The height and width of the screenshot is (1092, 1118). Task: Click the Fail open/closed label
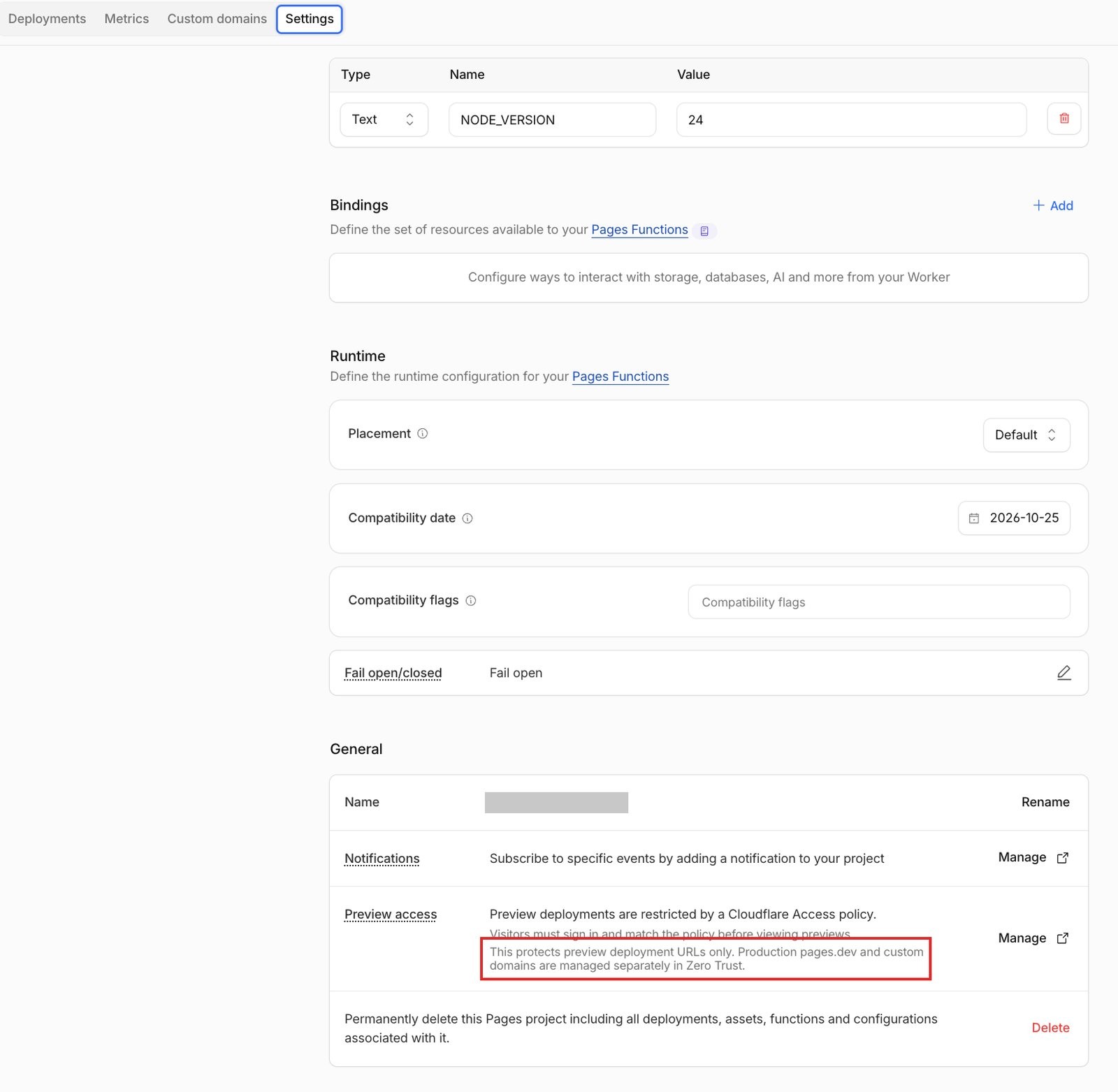(393, 673)
